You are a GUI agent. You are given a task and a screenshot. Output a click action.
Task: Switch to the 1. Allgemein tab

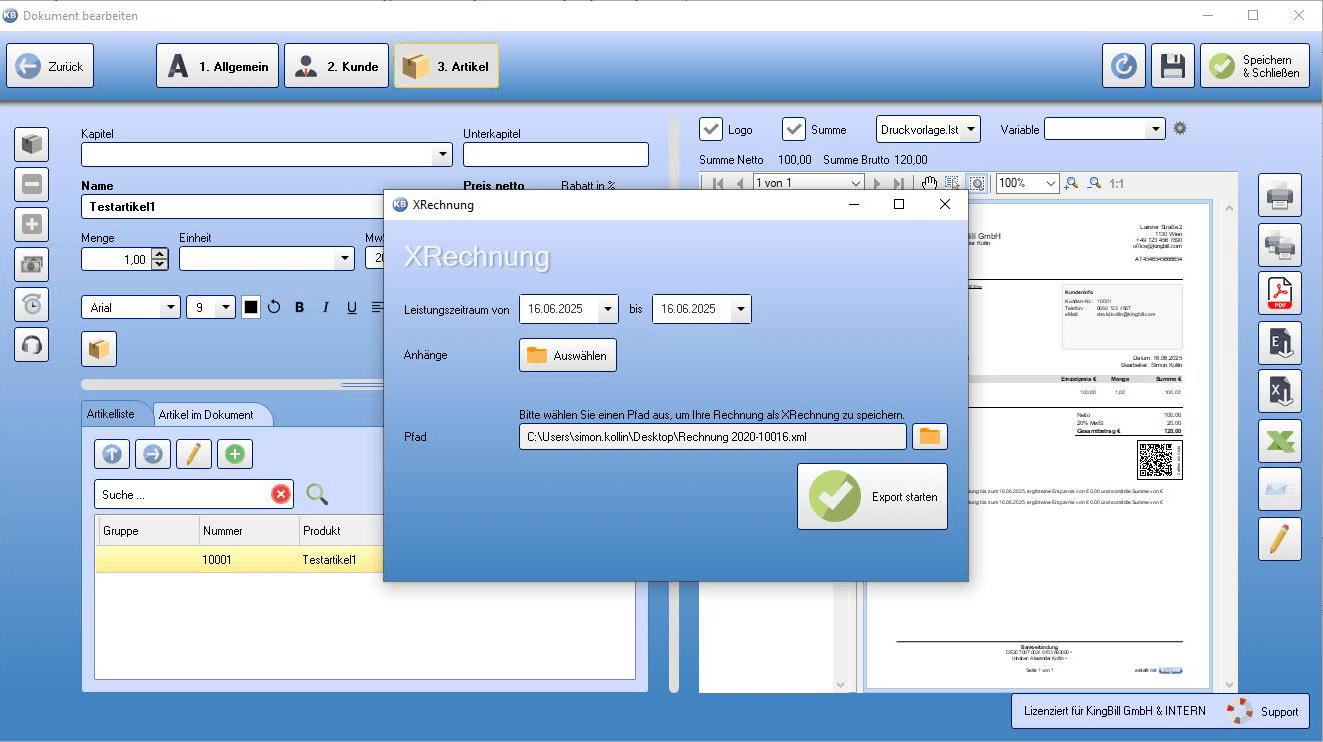click(x=217, y=66)
